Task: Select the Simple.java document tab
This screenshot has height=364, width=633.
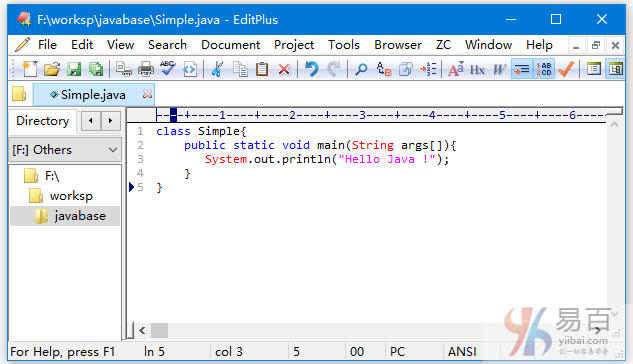Action: point(93,94)
